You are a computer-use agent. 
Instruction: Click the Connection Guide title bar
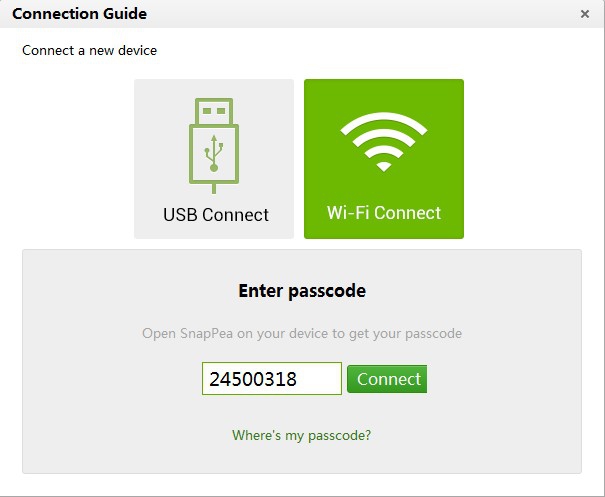coord(300,14)
